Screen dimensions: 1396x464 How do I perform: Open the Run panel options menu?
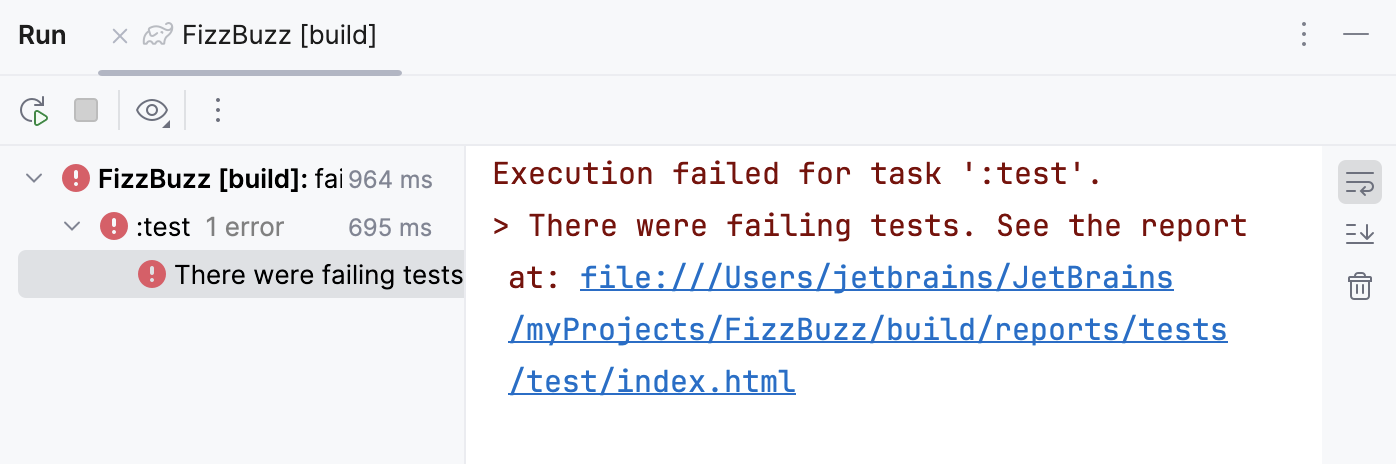[1303, 35]
